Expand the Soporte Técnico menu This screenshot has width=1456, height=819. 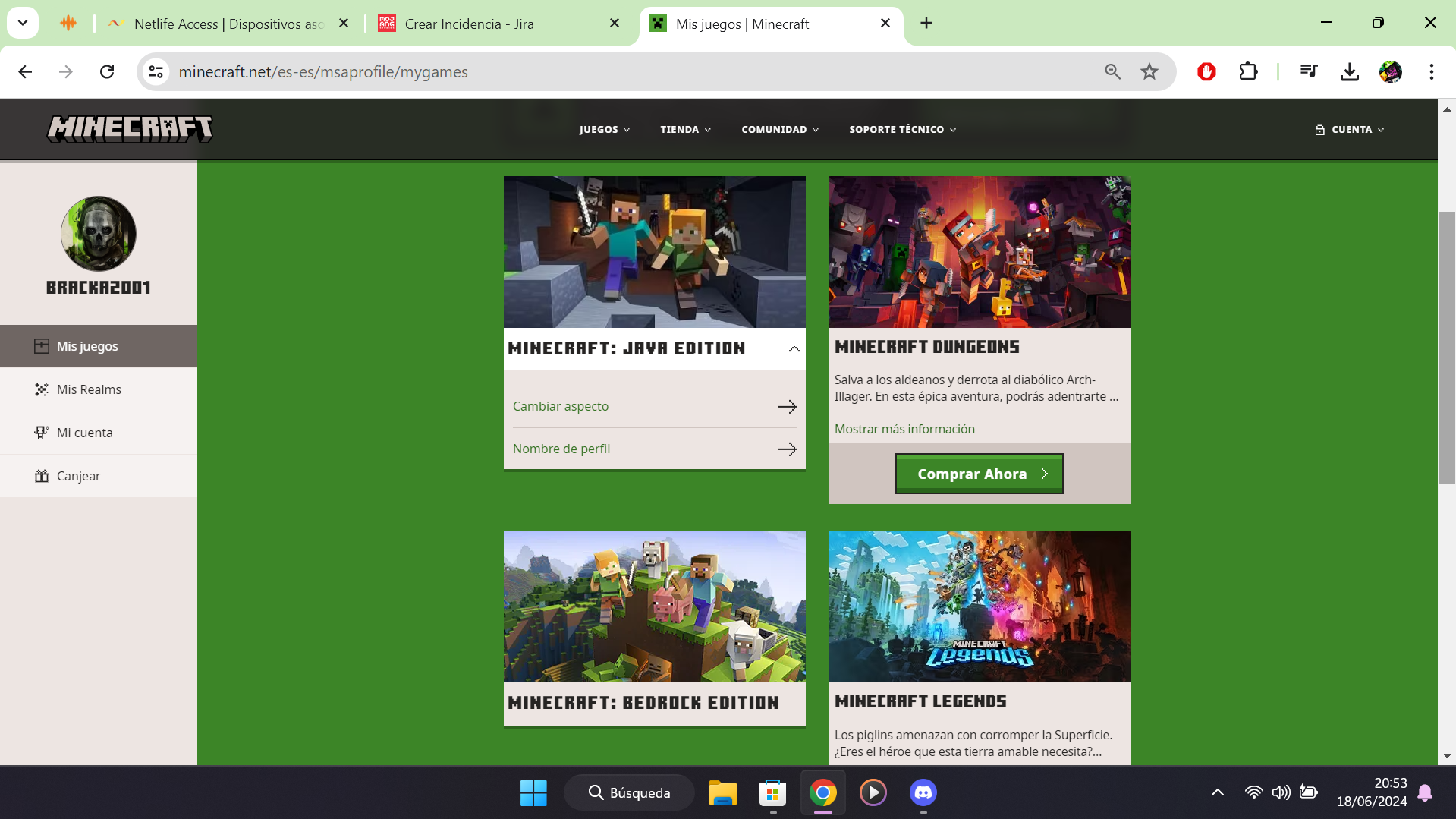(902, 130)
